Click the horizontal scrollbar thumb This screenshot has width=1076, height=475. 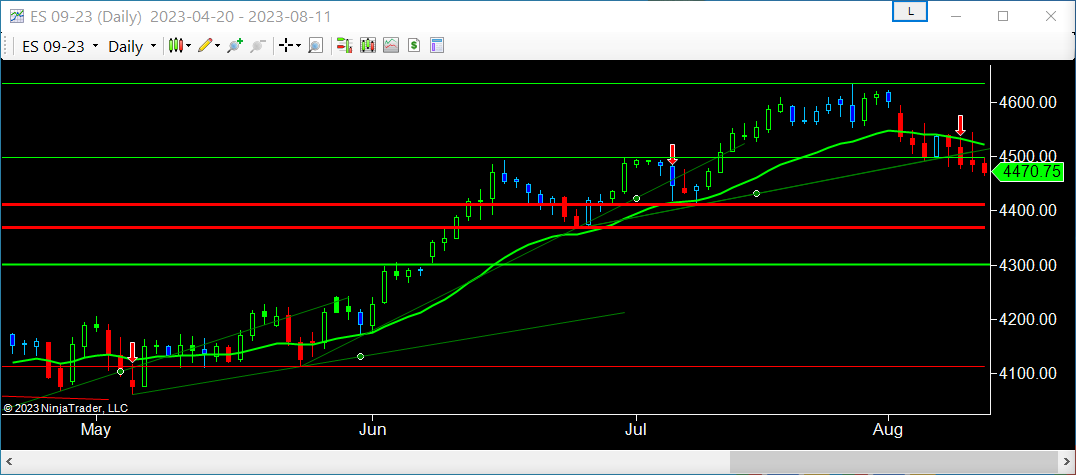click(x=893, y=462)
